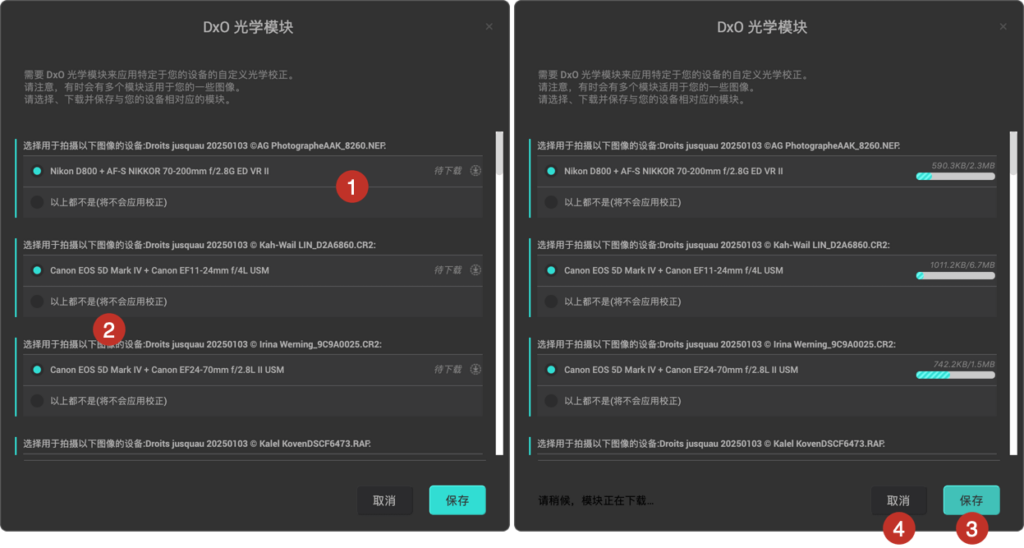The height and width of the screenshot is (548, 1024).
Task: Select Canon EF11-24mm radio button in right dialog
Action: pos(551,270)
